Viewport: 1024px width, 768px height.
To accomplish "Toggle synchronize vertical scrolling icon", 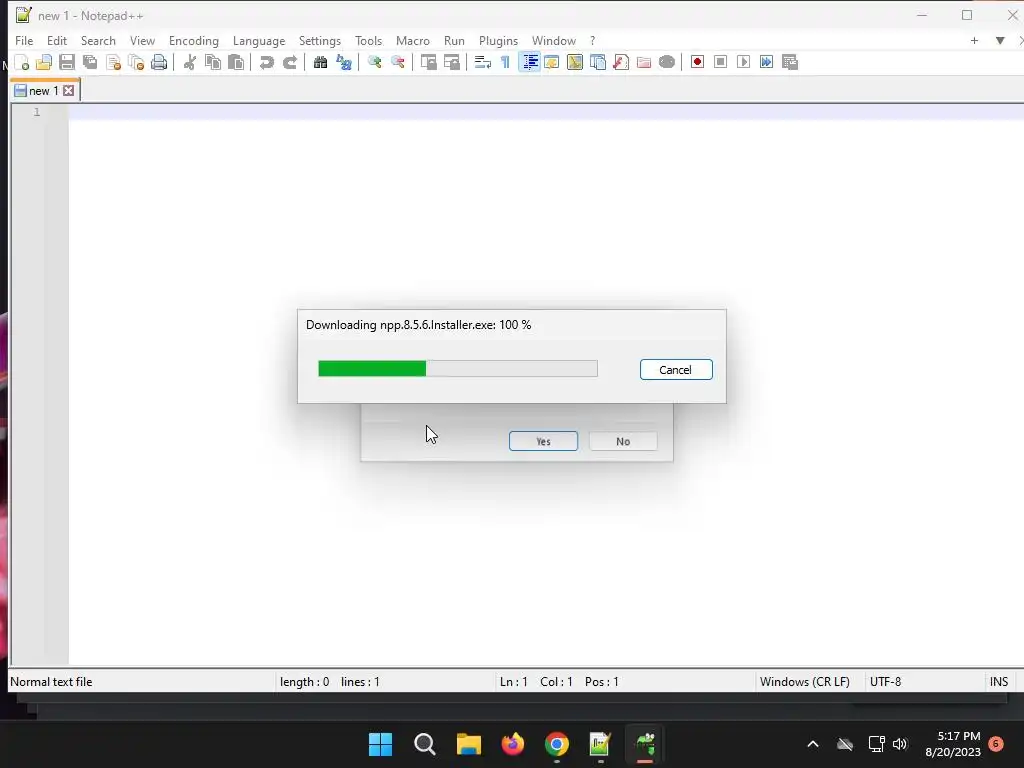I will [x=428, y=63].
